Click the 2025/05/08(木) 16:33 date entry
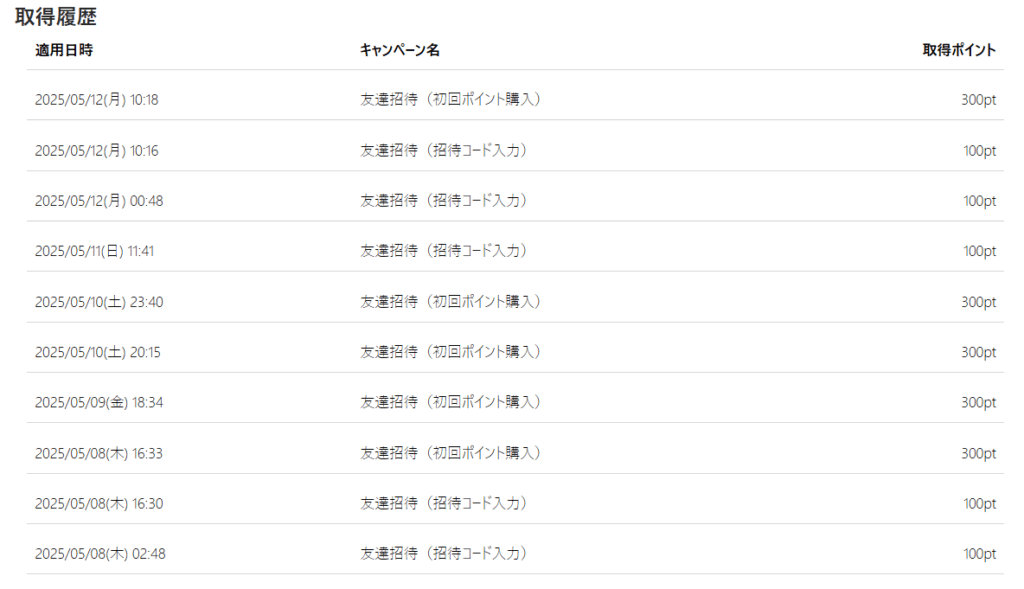Viewport: 1024px width, 589px height. [x=99, y=453]
